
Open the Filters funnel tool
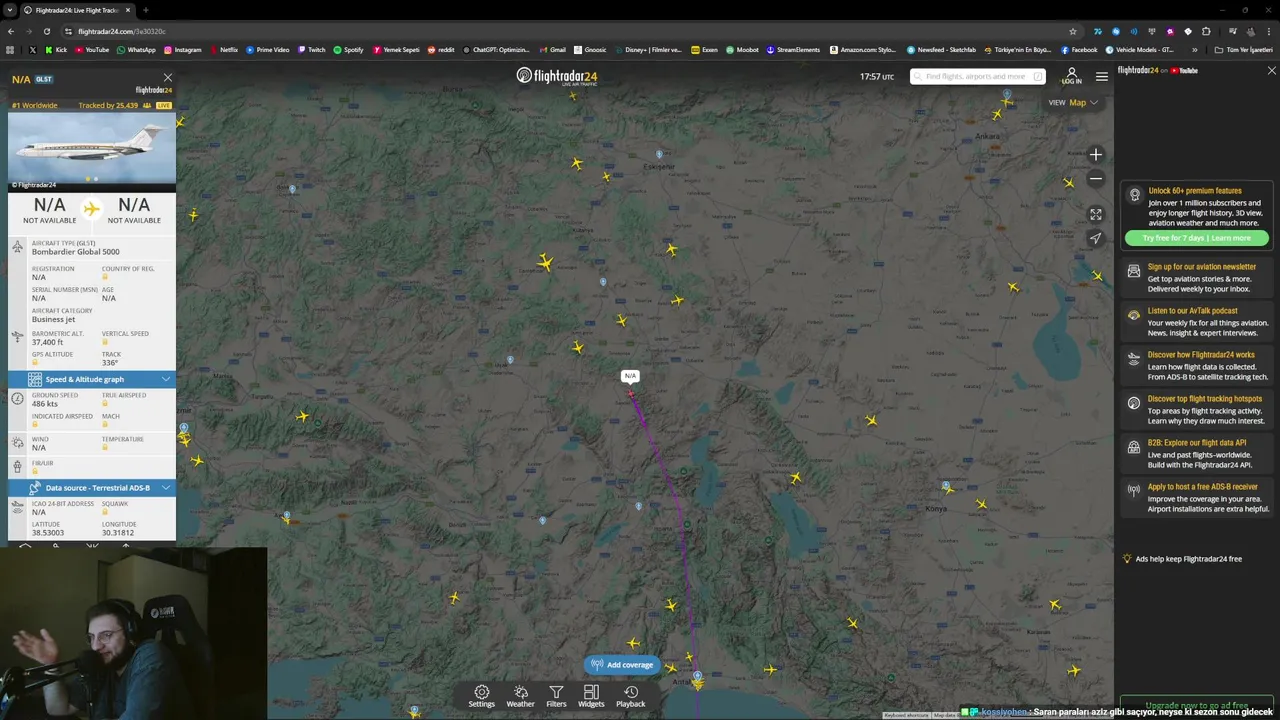556,696
